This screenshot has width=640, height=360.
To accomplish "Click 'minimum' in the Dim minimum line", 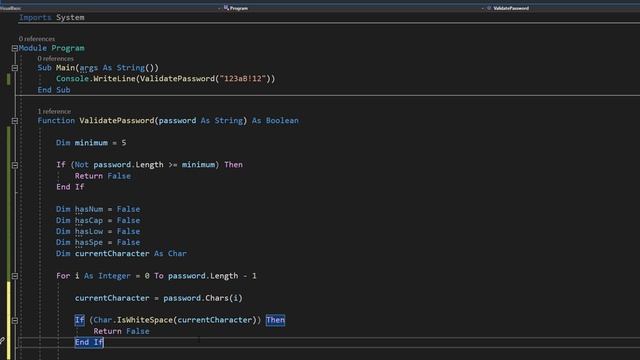I will tap(91, 143).
